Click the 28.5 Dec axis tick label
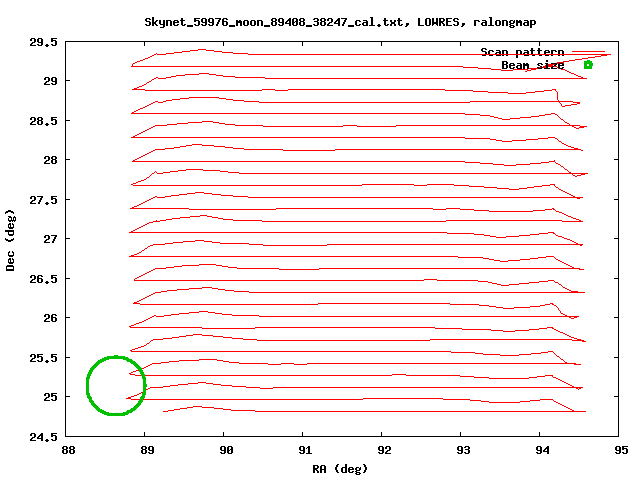Viewport: 640px width, 480px height. (43, 121)
